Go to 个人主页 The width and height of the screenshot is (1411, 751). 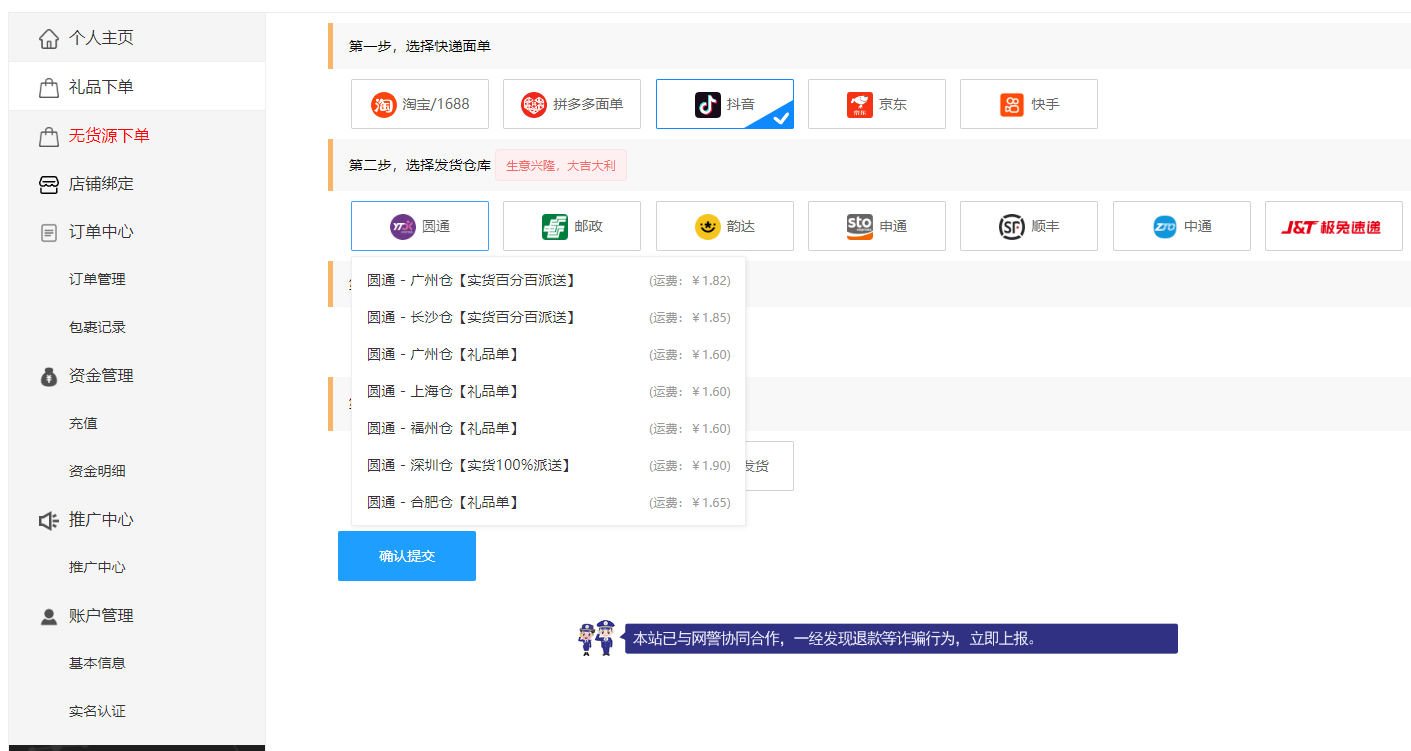pos(137,38)
